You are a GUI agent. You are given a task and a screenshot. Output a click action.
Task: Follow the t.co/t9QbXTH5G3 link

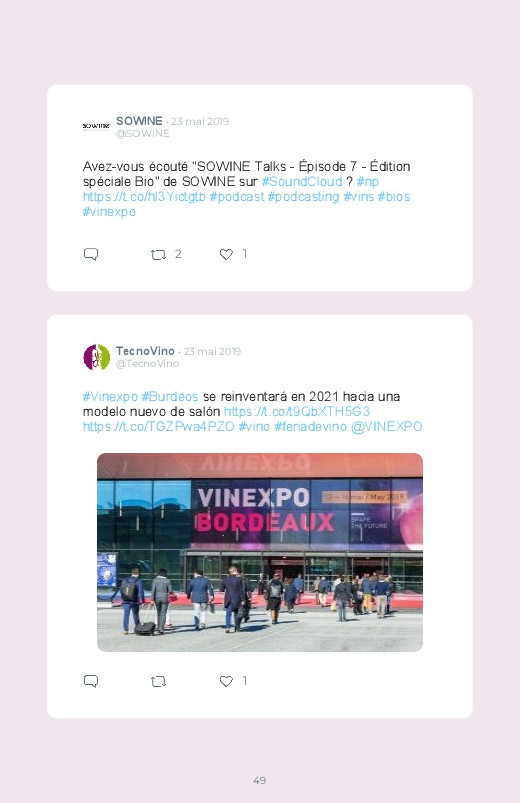click(297, 412)
